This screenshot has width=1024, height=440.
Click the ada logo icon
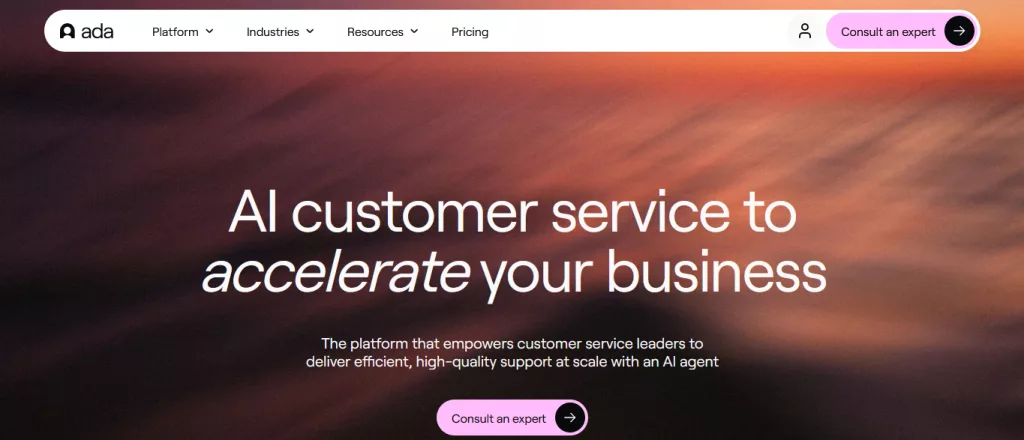click(67, 32)
